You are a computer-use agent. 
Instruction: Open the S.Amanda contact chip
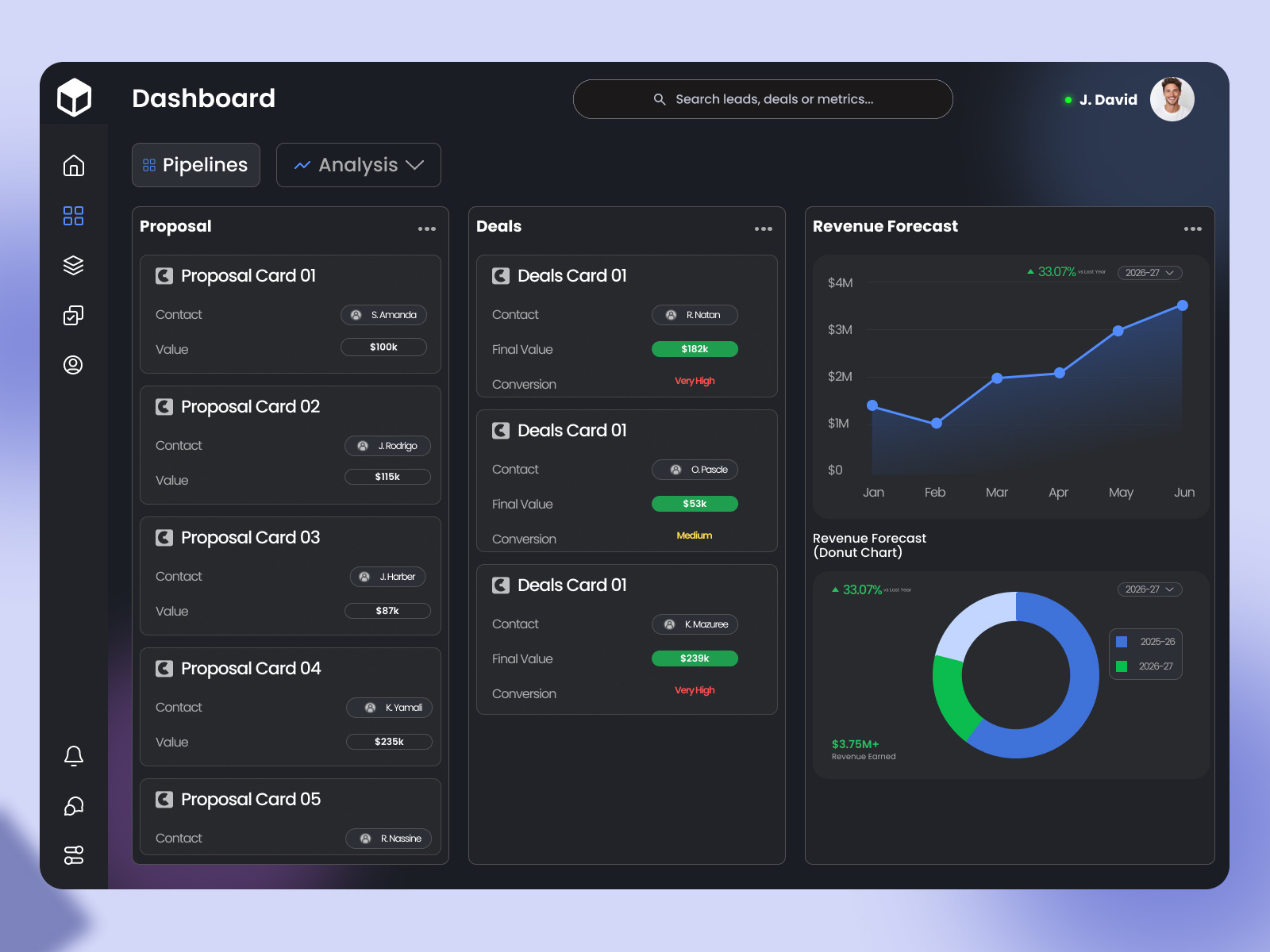384,315
